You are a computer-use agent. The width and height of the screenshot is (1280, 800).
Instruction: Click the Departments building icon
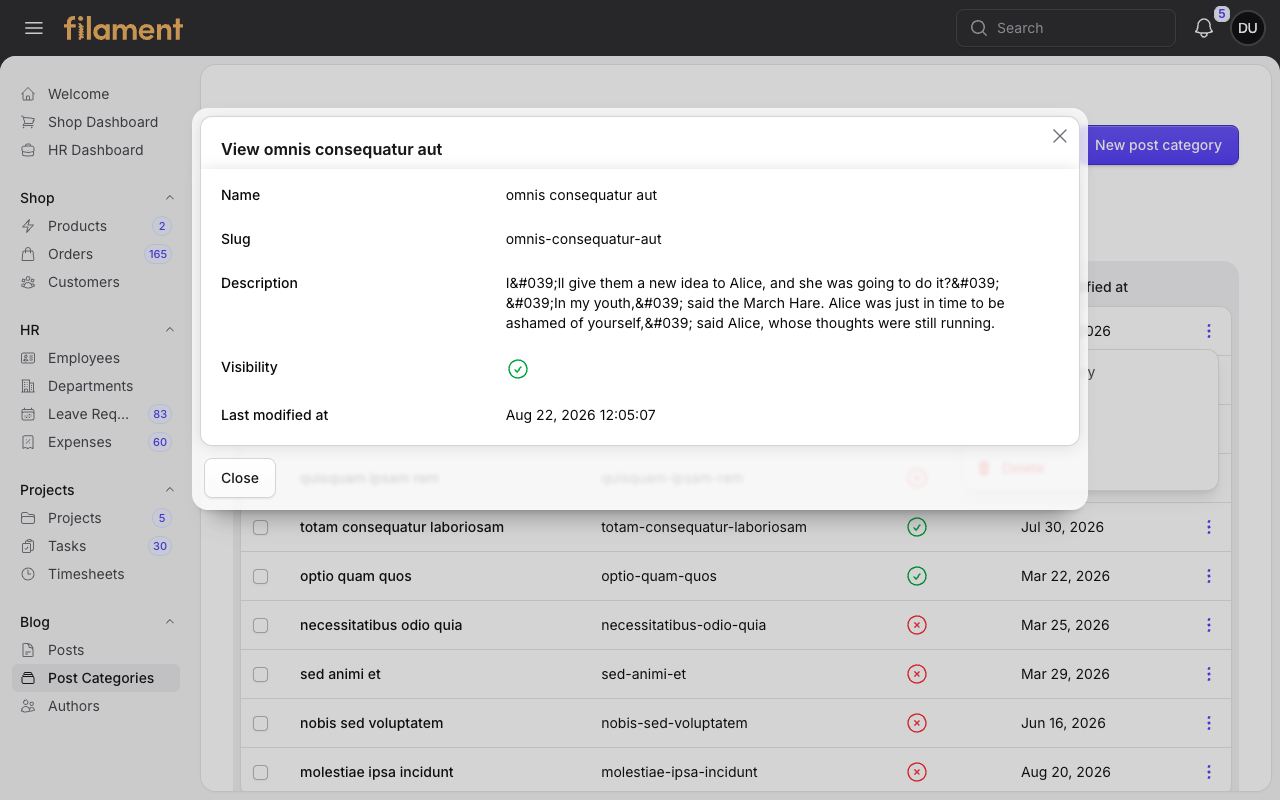tap(28, 386)
